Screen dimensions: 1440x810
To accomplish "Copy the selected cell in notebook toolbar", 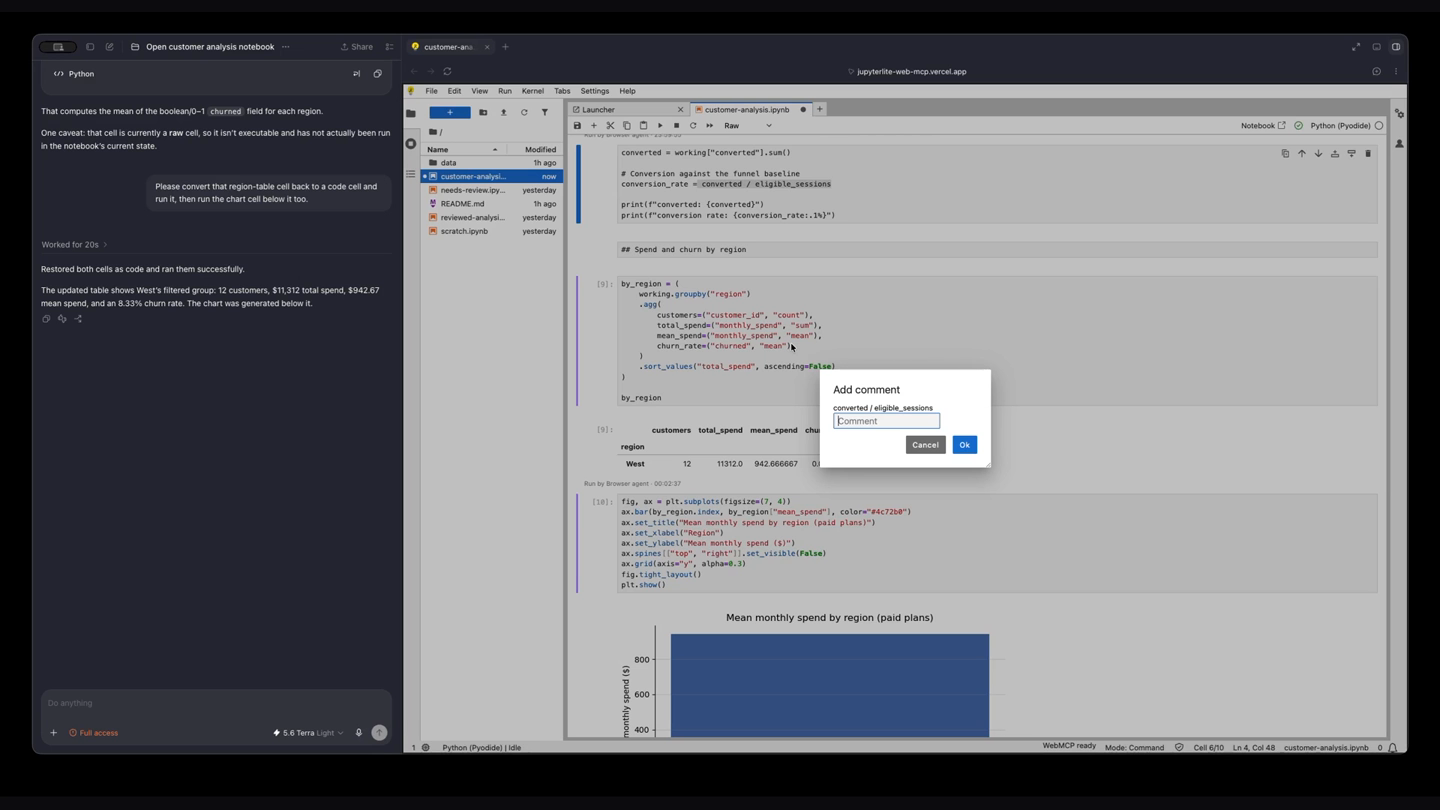I will tap(627, 126).
